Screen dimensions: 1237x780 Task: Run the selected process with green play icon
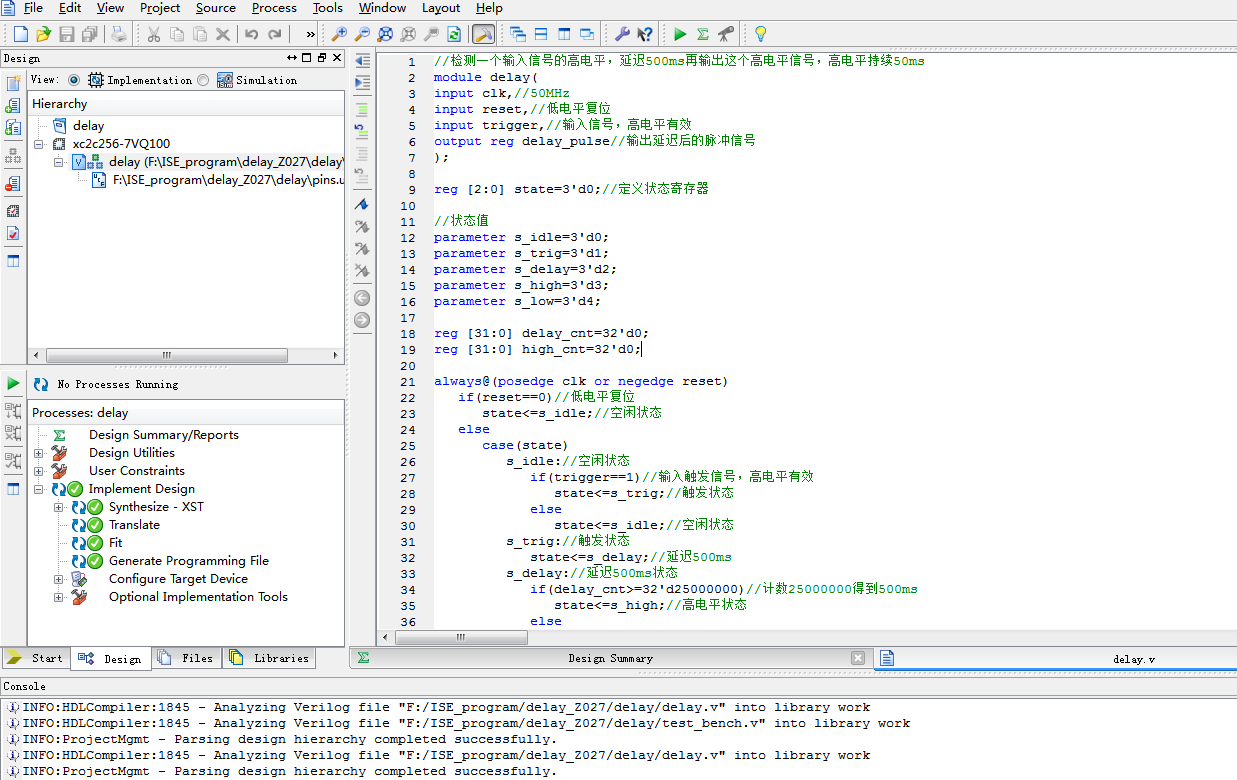[x=679, y=33]
